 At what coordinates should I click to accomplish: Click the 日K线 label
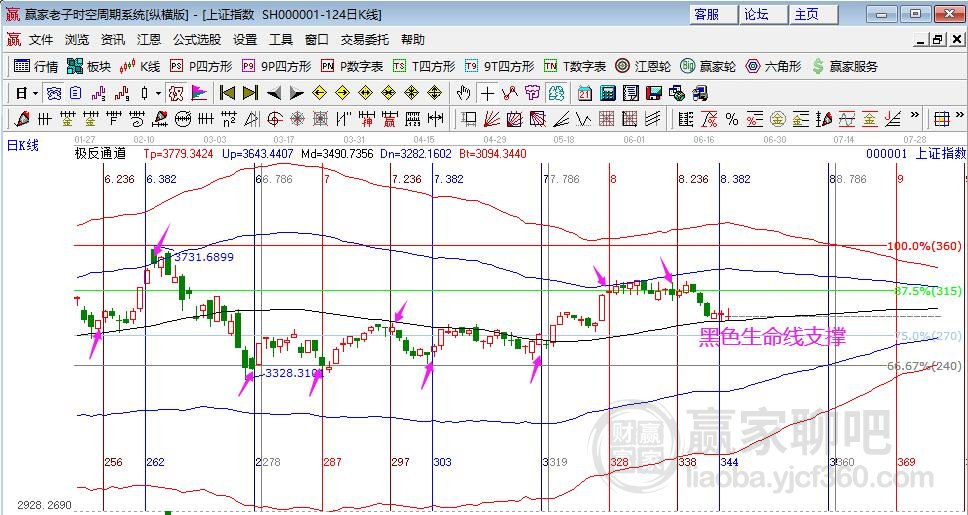[23, 146]
